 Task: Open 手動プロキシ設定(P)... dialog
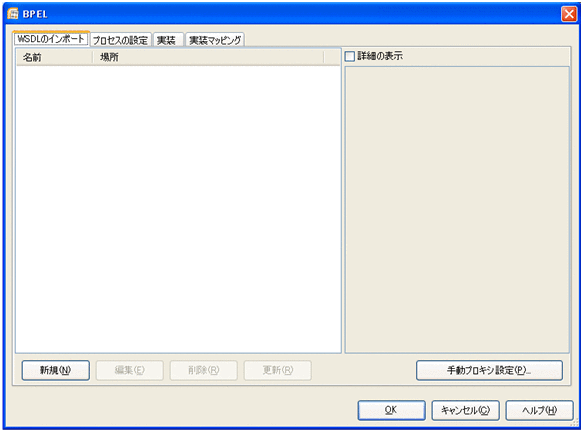click(489, 370)
